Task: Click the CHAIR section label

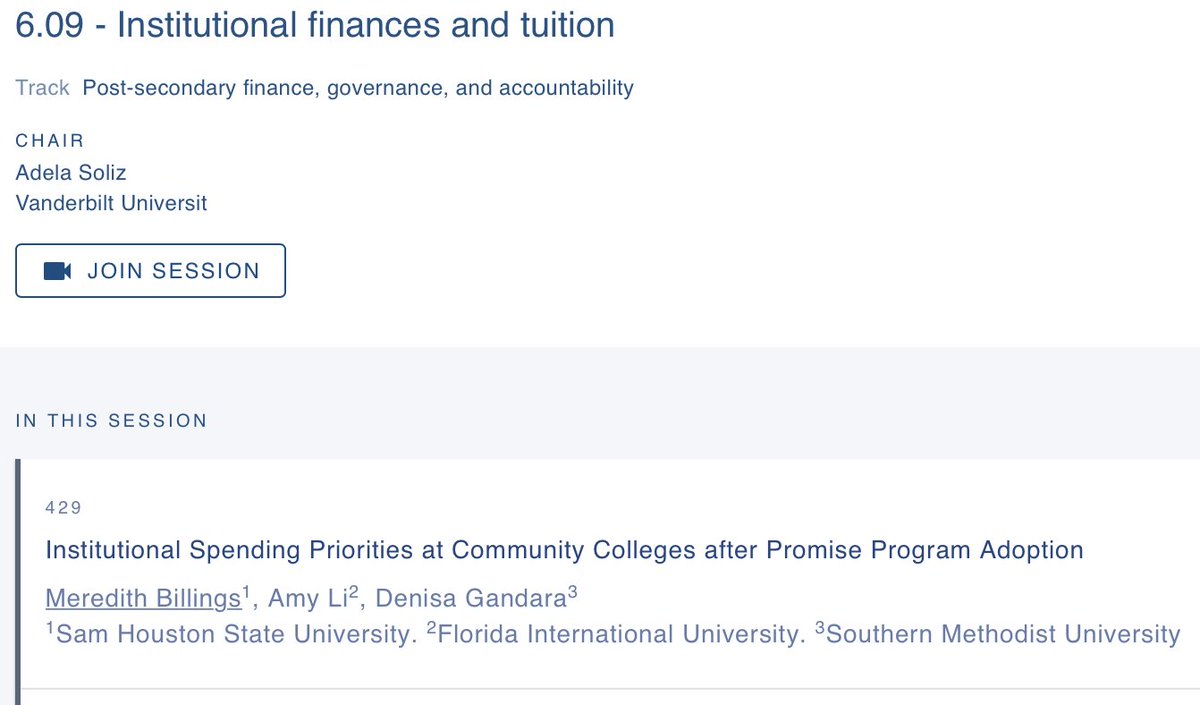Action: (50, 141)
